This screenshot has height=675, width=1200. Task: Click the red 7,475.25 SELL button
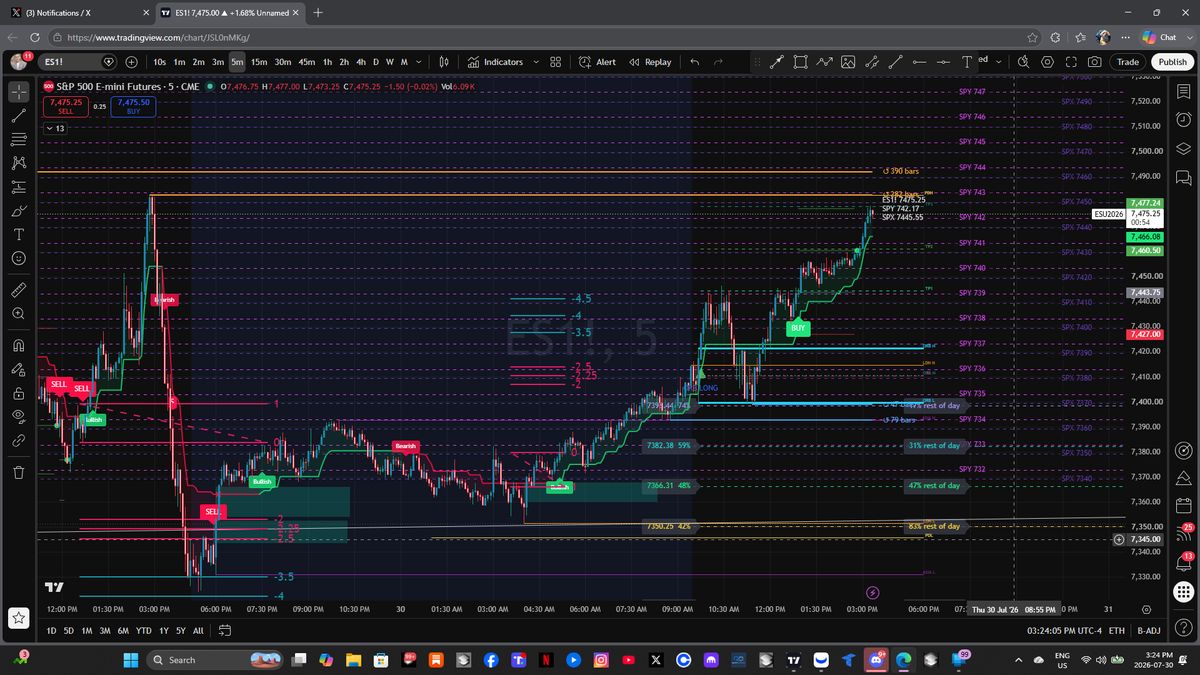tap(65, 106)
